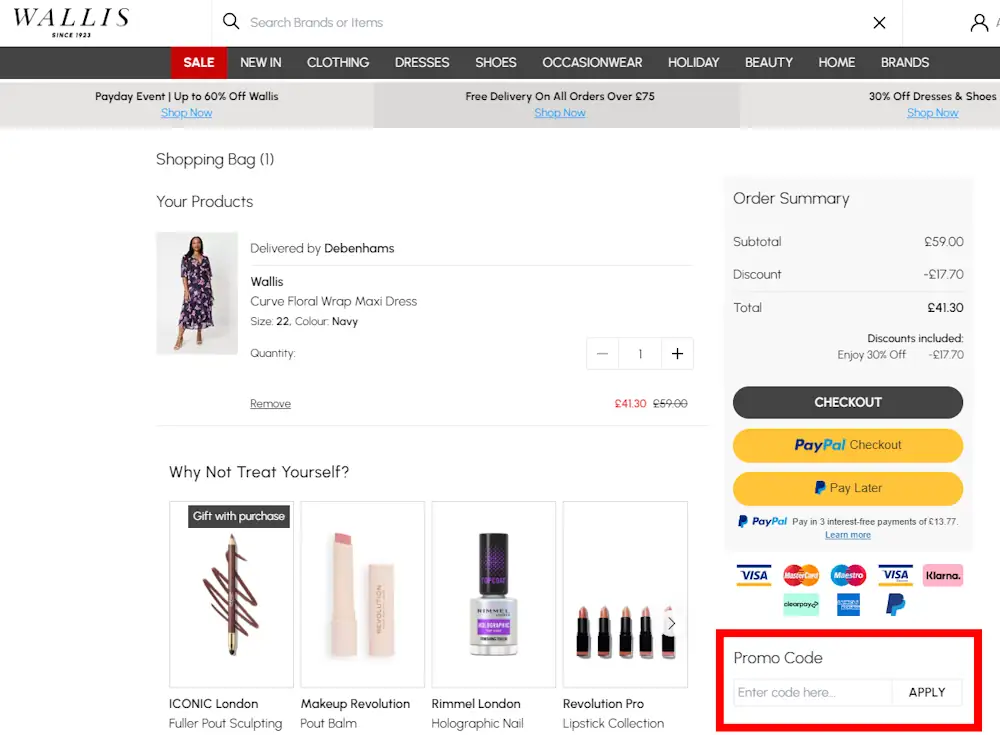Screen dimensions: 1000x735
Task: Click the sale price £41.30 on dress
Action: point(630,404)
